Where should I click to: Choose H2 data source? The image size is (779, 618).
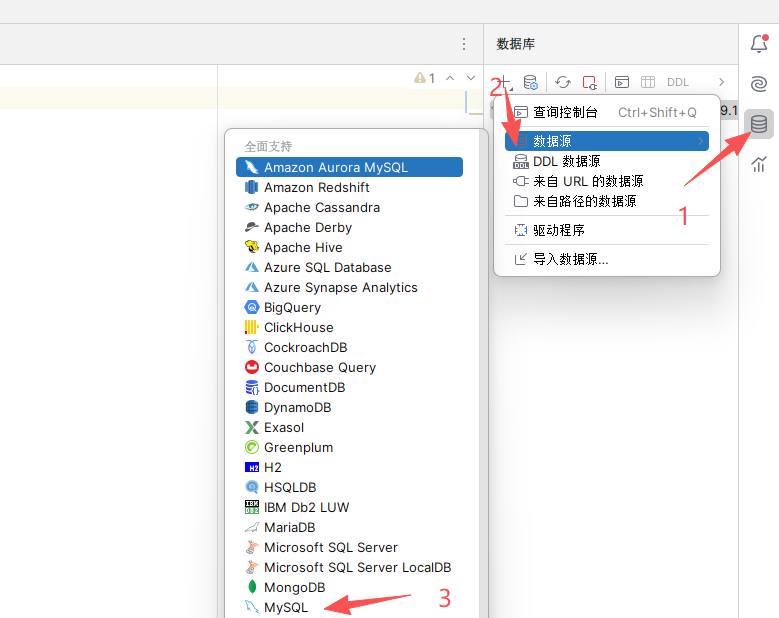point(349,467)
